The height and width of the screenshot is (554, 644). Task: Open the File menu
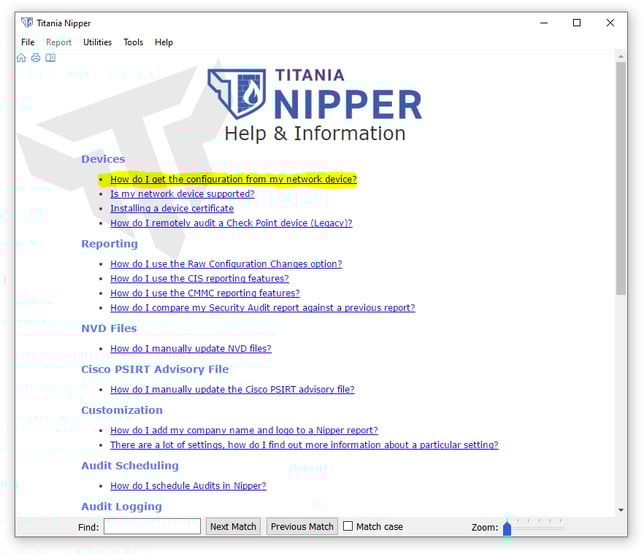tap(28, 42)
